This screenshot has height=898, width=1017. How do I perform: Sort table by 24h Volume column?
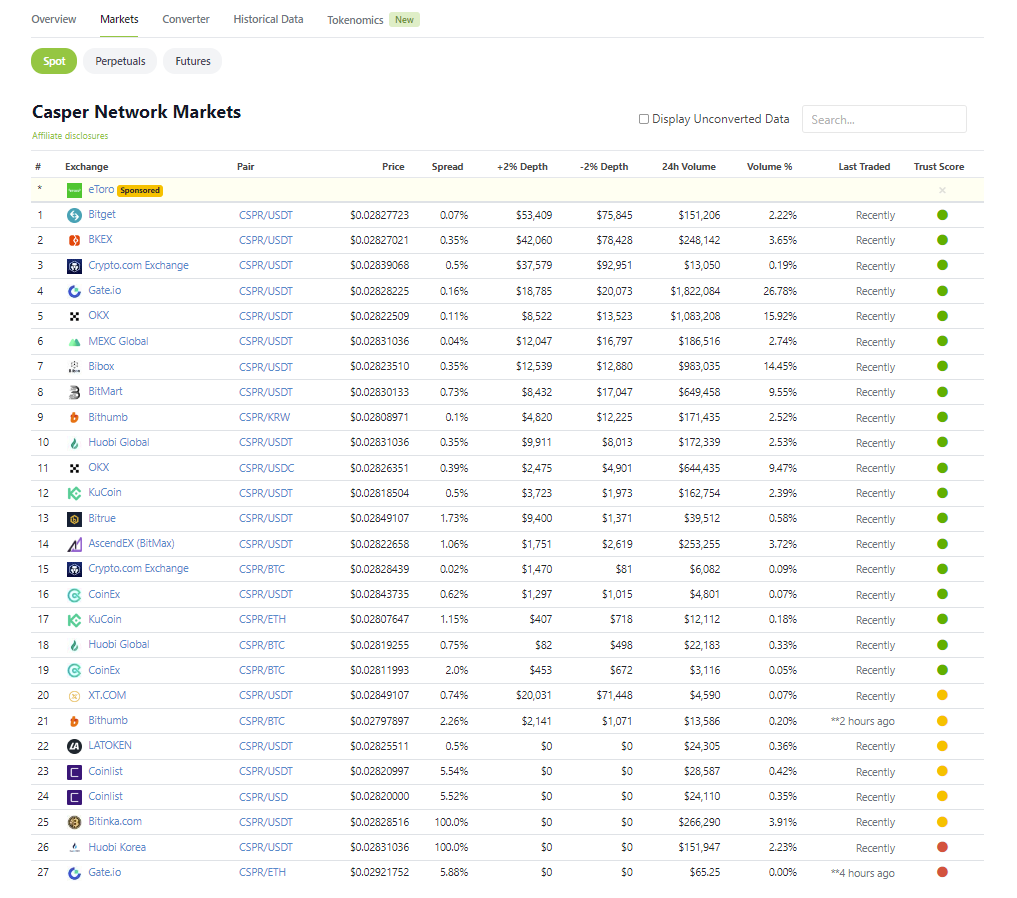click(x=688, y=167)
